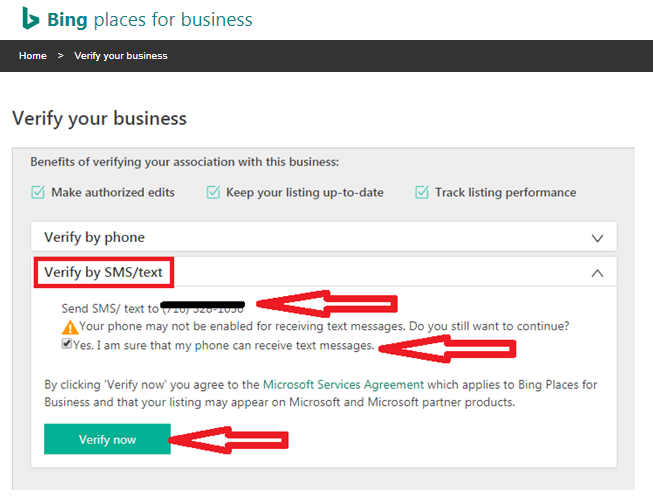Click the Verify now button
Image resolution: width=653 pixels, height=502 pixels.
(107, 439)
